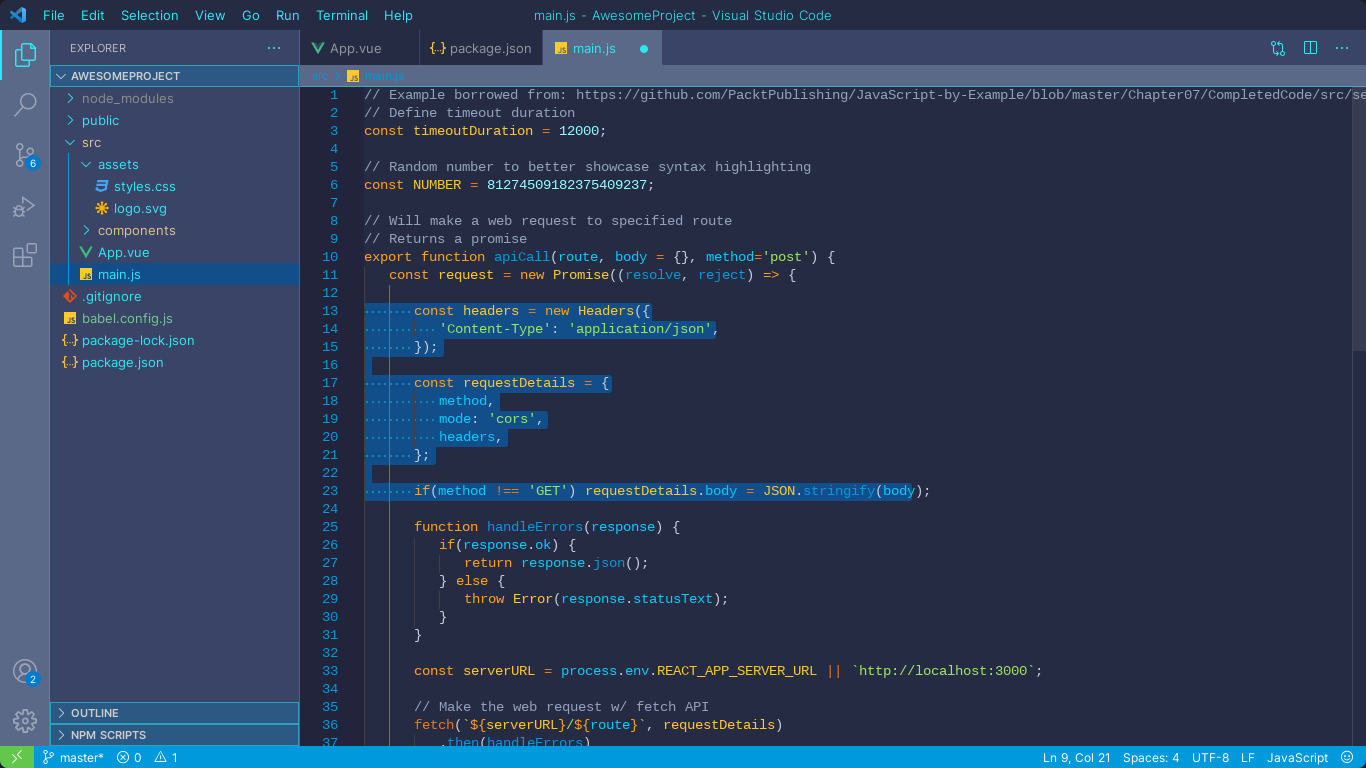
Task: Open styles.css in the explorer
Action: 175,186
